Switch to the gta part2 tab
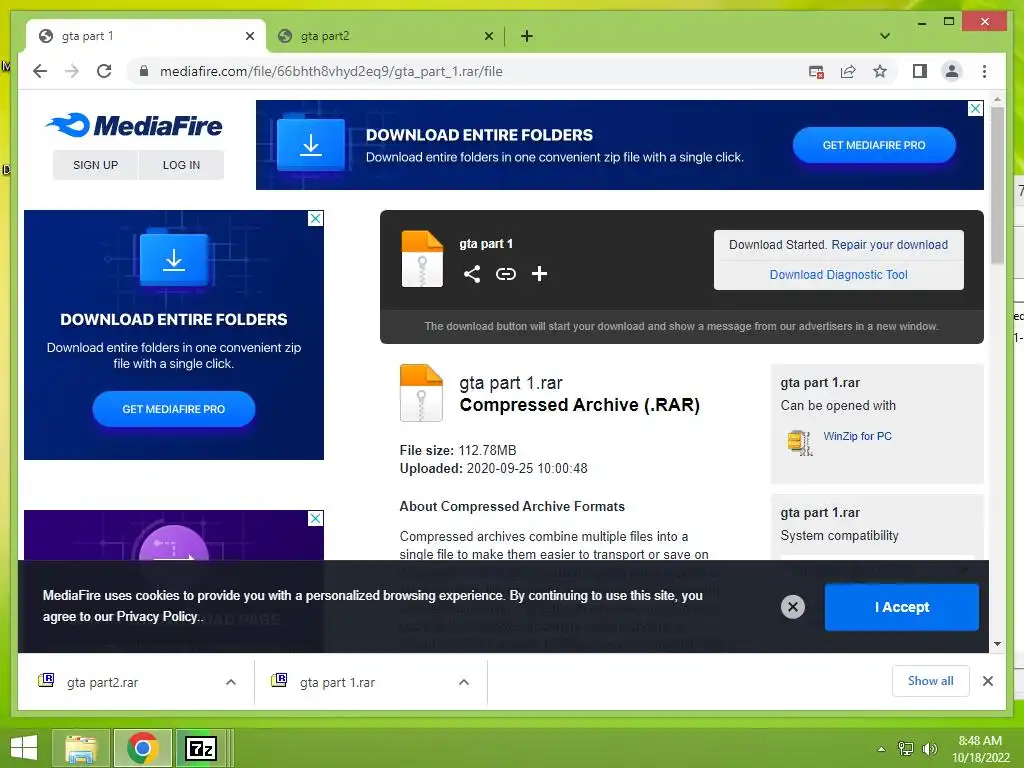This screenshot has height=768, width=1024. pos(385,36)
